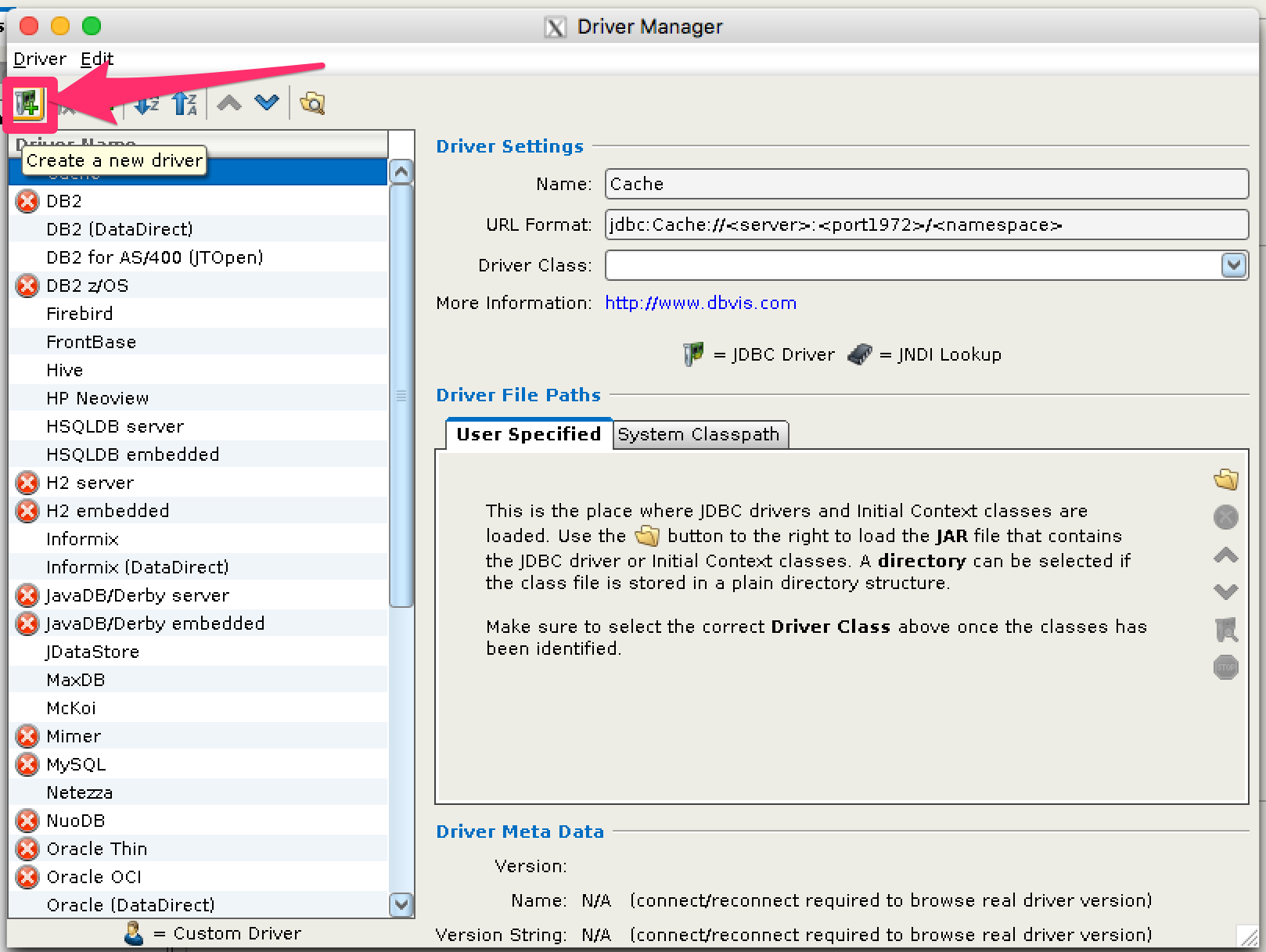1266x952 pixels.
Task: Click the Stop icon in paths panel
Action: point(1225,667)
